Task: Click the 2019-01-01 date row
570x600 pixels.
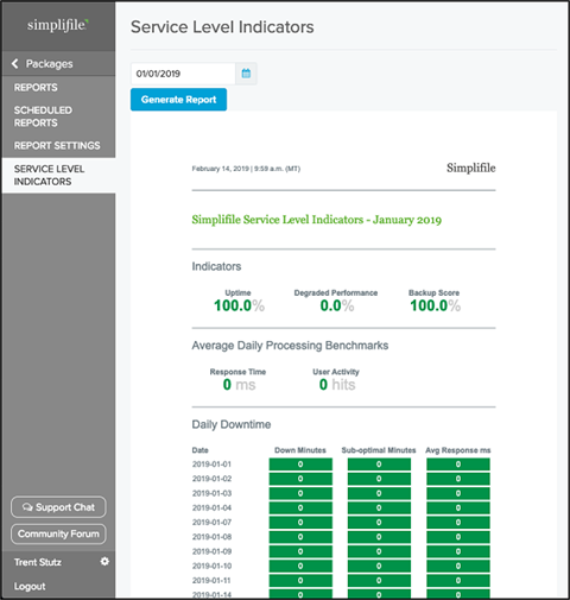Action: tap(212, 464)
